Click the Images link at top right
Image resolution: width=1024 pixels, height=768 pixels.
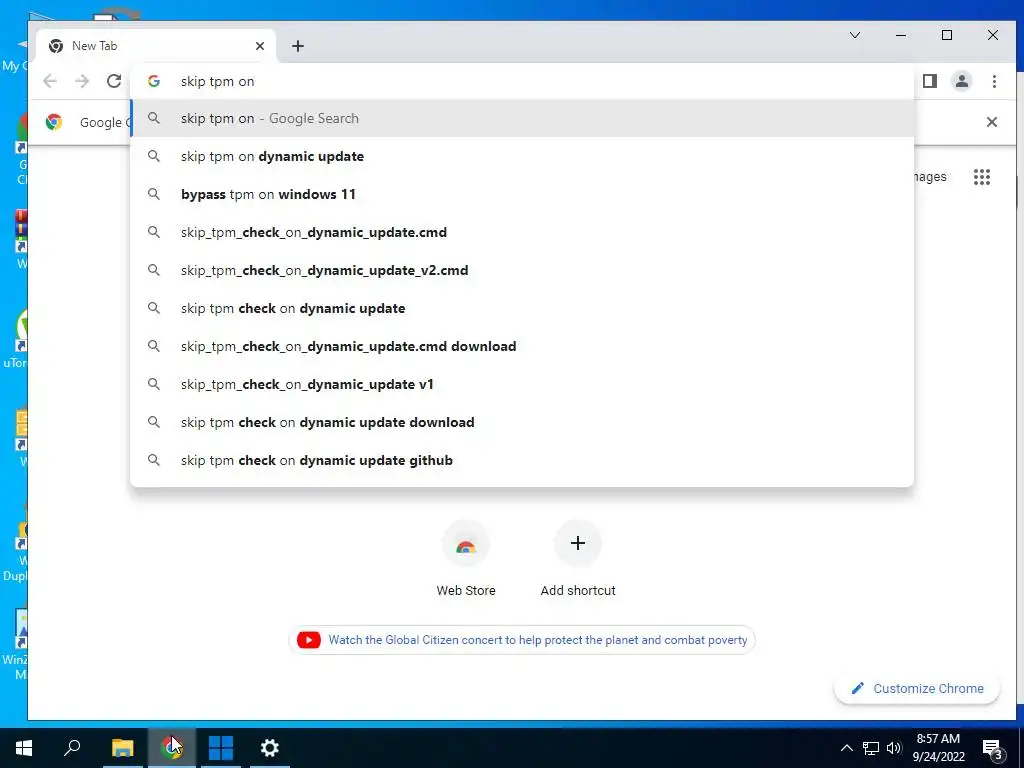pos(929,177)
